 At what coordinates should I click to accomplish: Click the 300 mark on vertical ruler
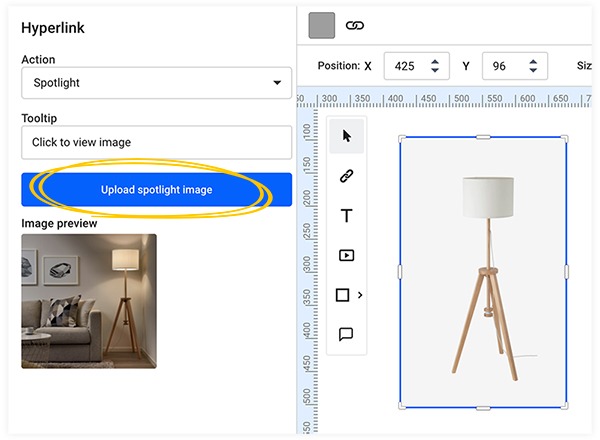click(307, 264)
